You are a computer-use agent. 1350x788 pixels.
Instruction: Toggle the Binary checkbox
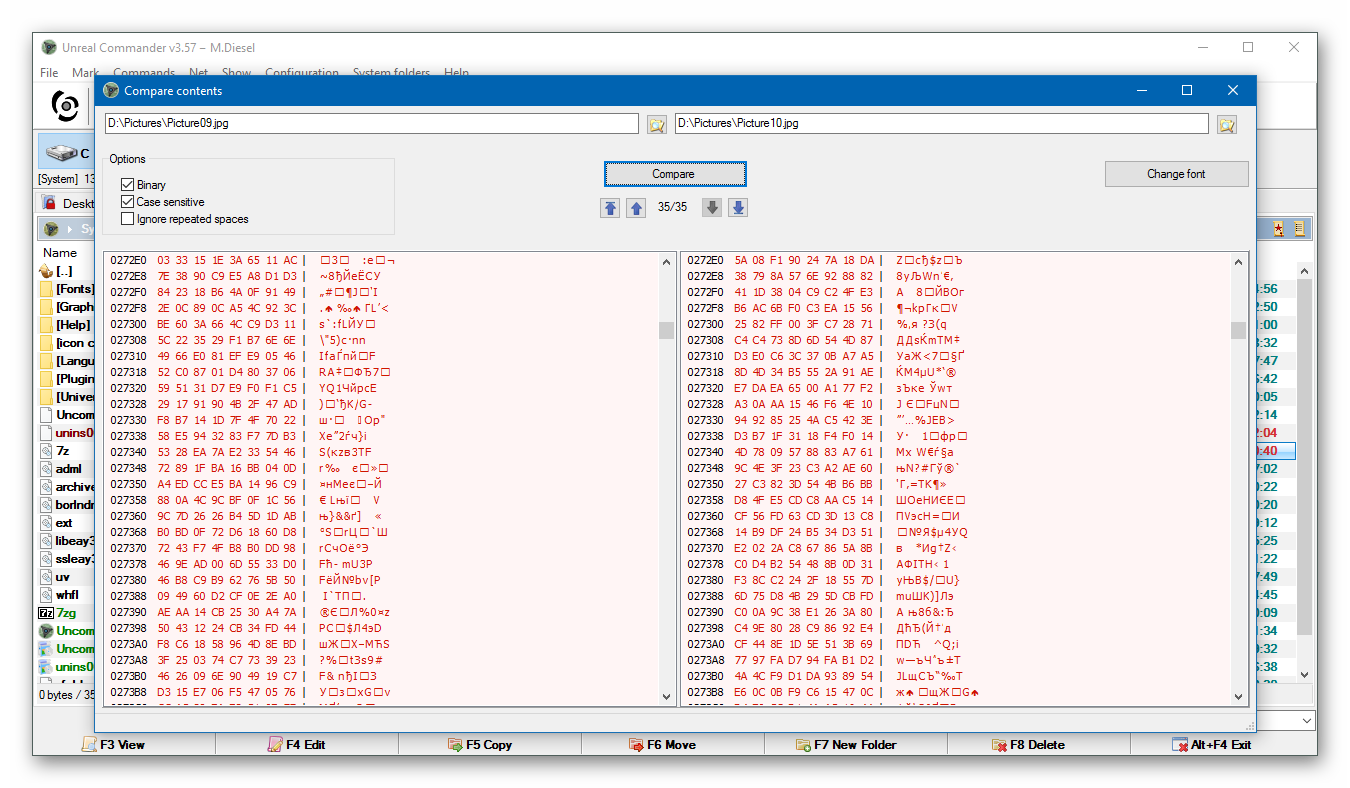(x=127, y=185)
